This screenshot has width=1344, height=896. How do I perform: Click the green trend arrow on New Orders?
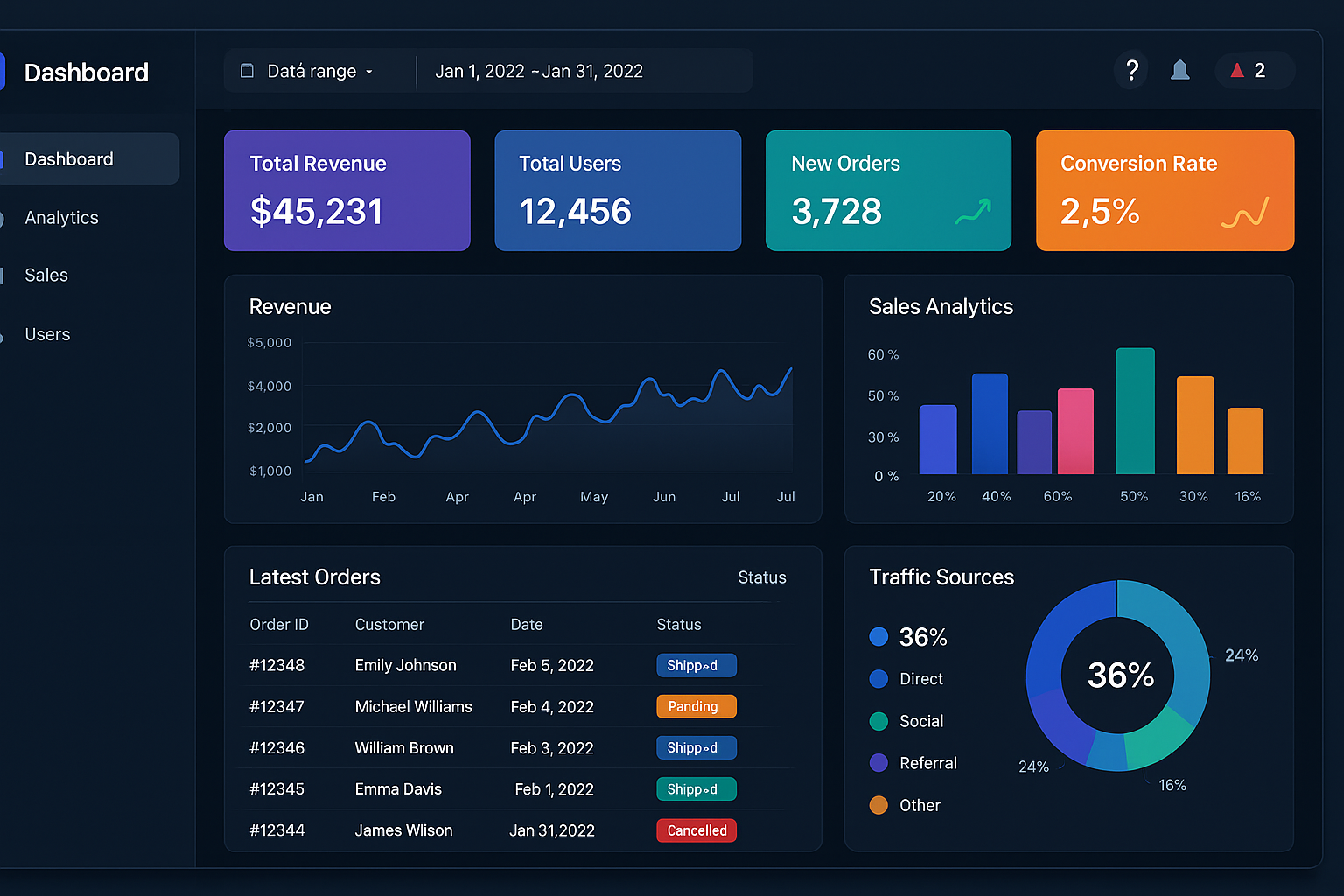click(x=973, y=211)
